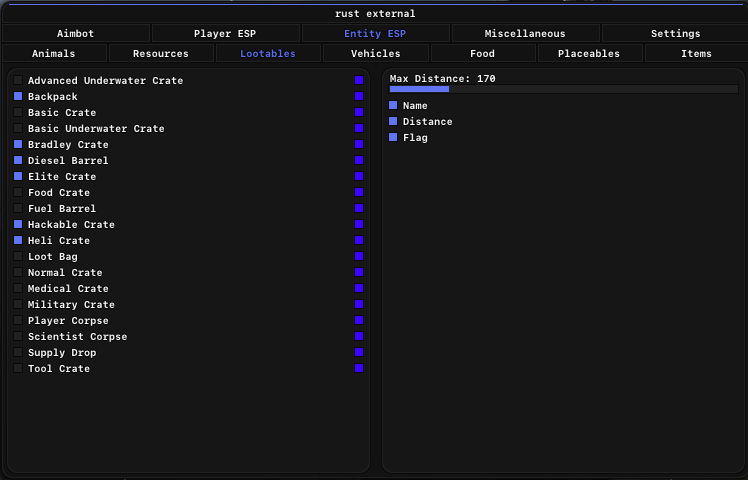Enable the Medical Crate checkbox
Screen dimensions: 748x480
click(x=18, y=288)
